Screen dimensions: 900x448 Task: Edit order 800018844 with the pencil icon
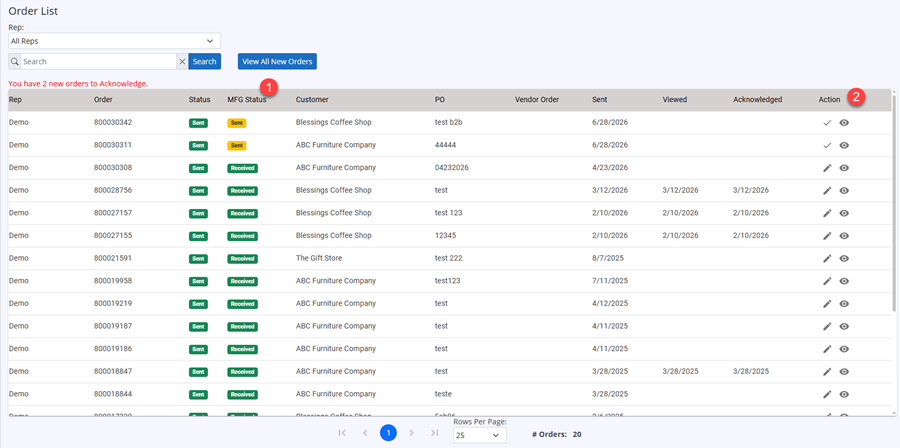(x=827, y=394)
